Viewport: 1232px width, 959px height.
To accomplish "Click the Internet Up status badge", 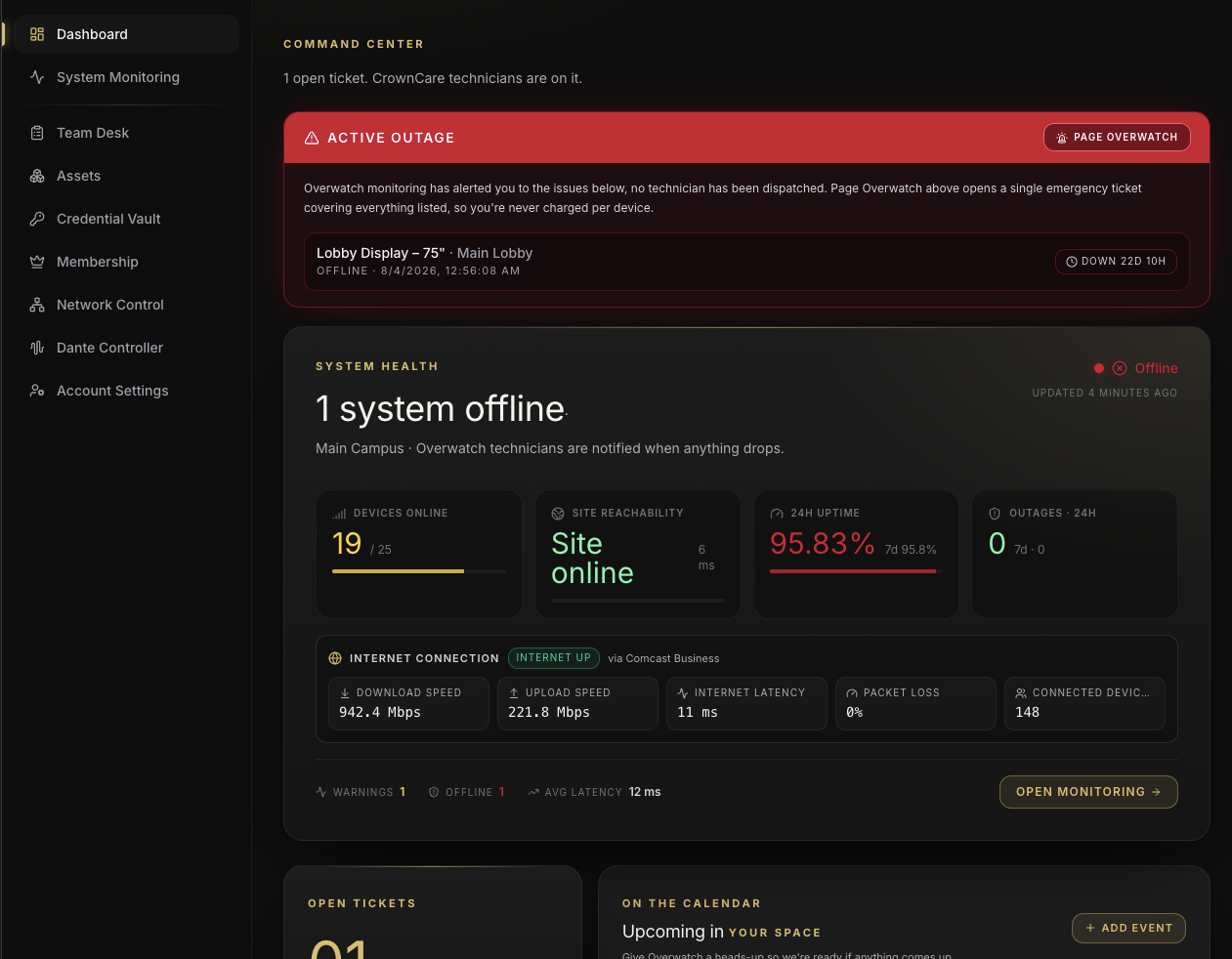I will tap(553, 658).
